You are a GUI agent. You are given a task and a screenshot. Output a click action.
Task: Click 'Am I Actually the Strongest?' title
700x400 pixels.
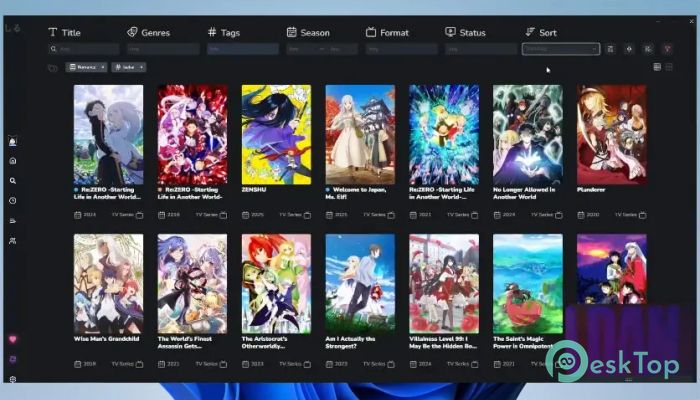tap(350, 342)
